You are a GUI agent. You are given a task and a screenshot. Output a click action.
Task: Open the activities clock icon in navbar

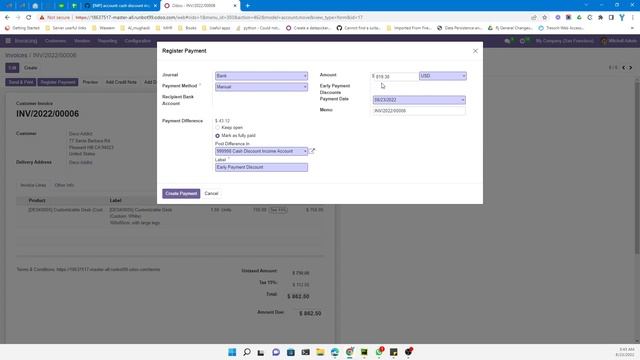(522, 41)
